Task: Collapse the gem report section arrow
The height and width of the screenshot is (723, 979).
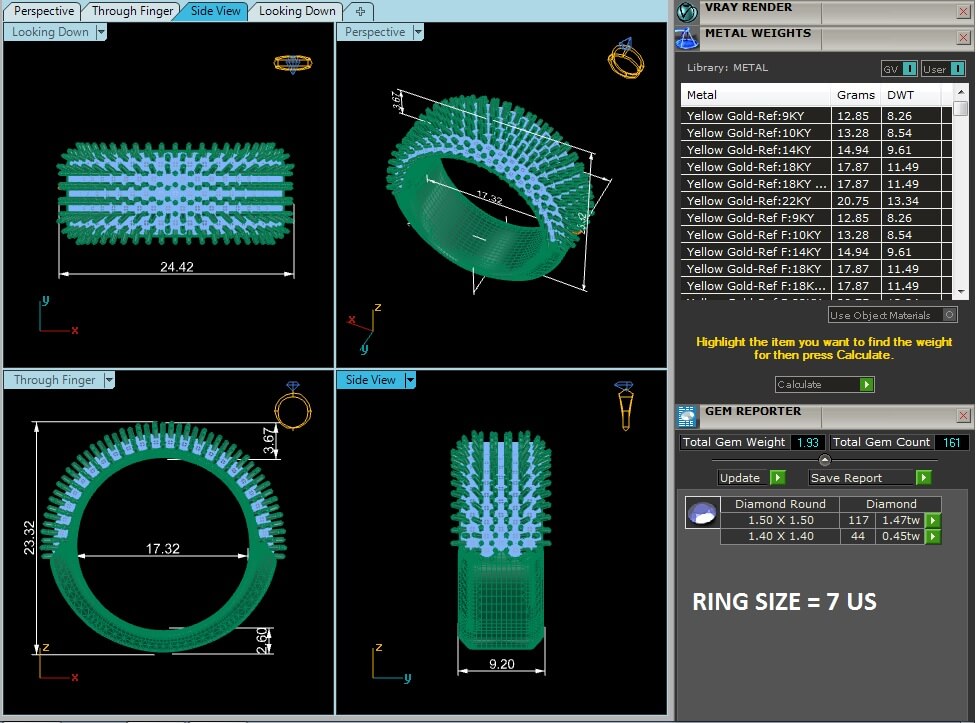Action: coord(824,460)
